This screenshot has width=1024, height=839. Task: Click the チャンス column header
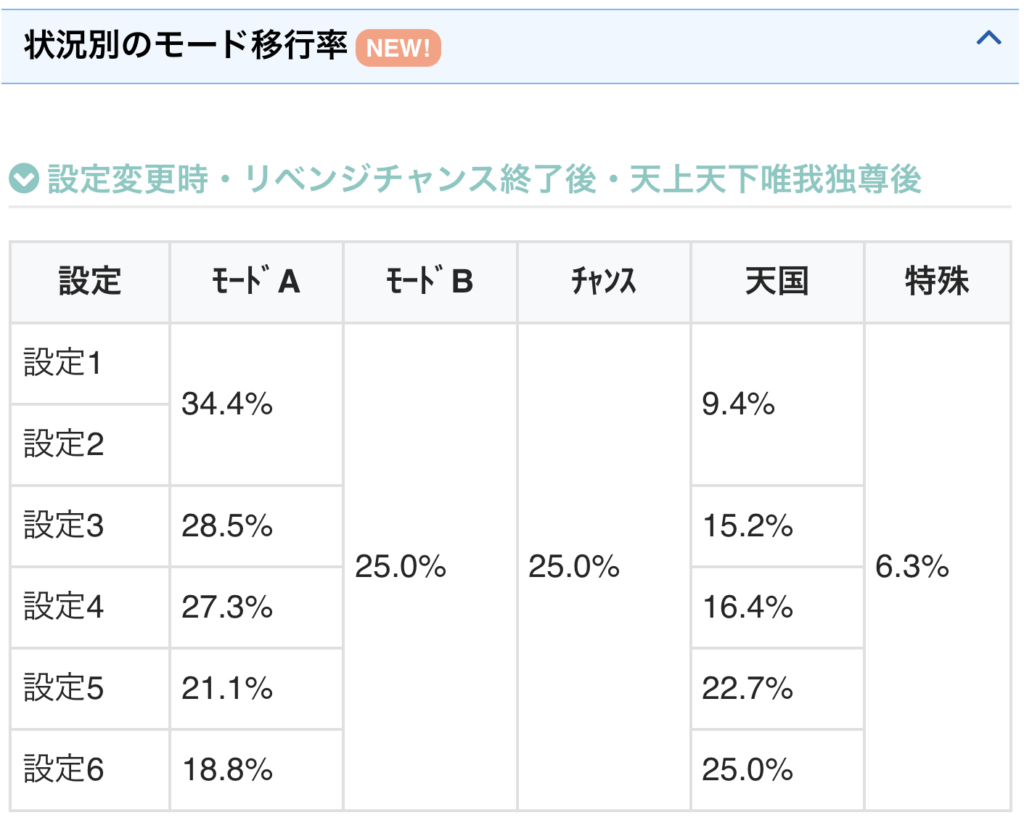tap(603, 282)
